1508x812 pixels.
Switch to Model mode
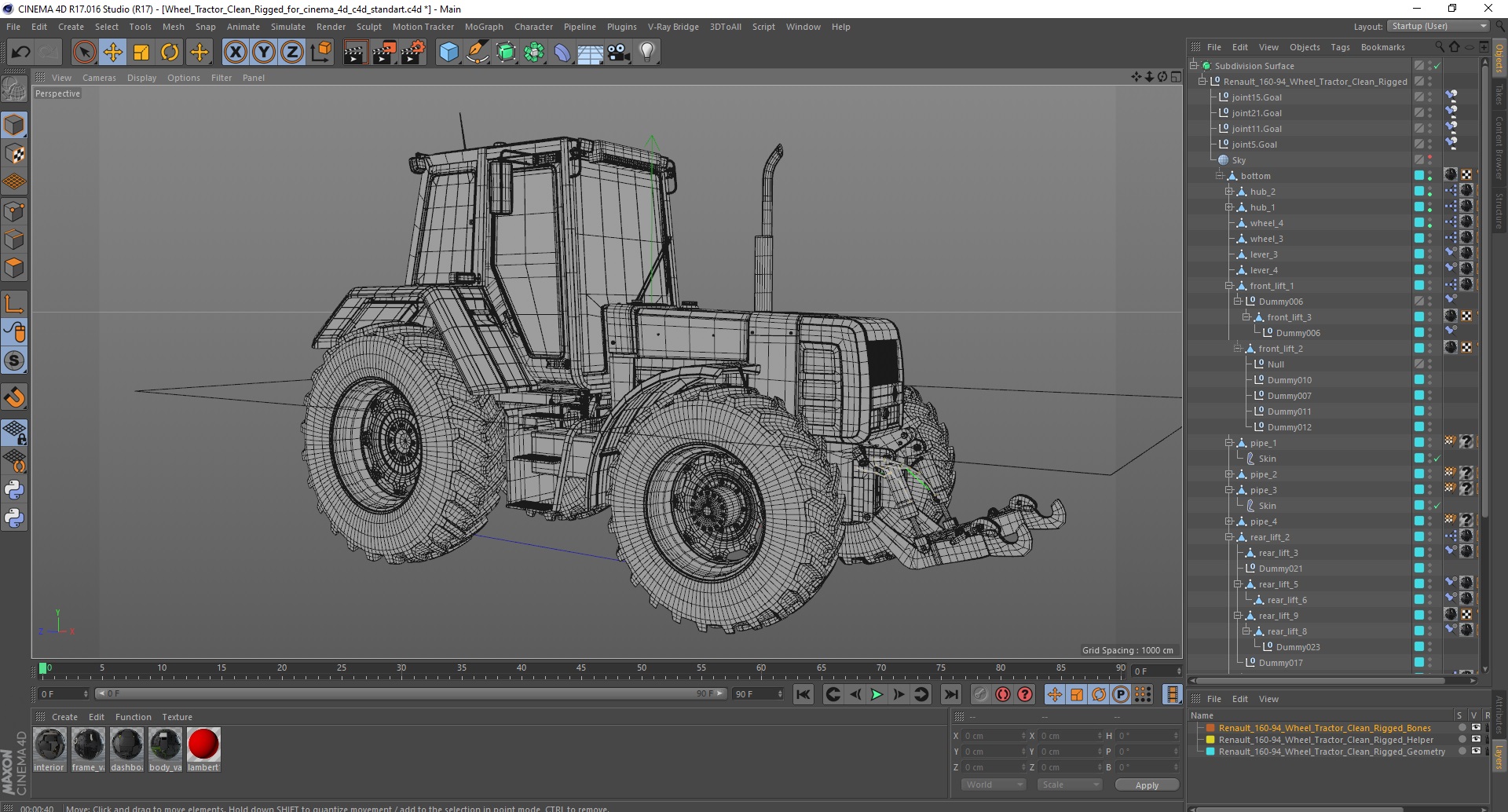(14, 125)
